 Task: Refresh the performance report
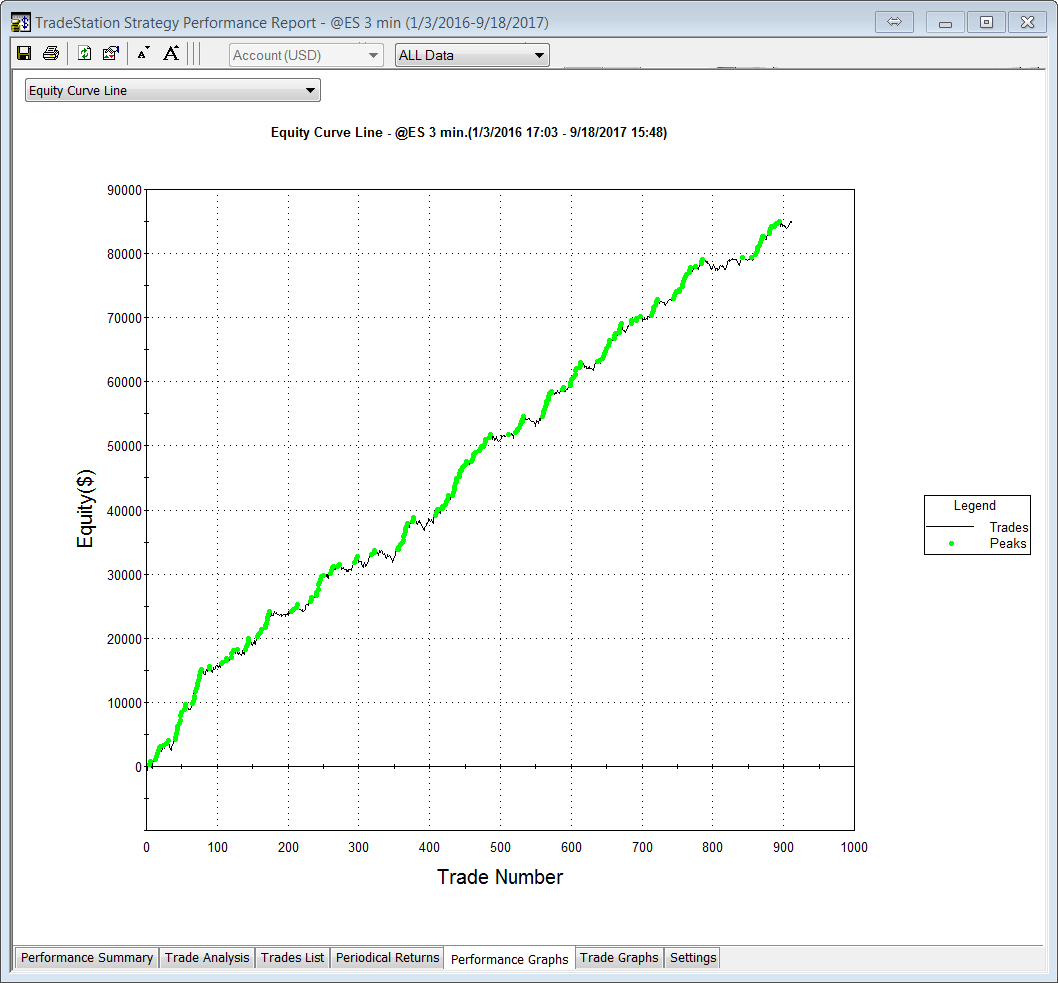[x=85, y=54]
